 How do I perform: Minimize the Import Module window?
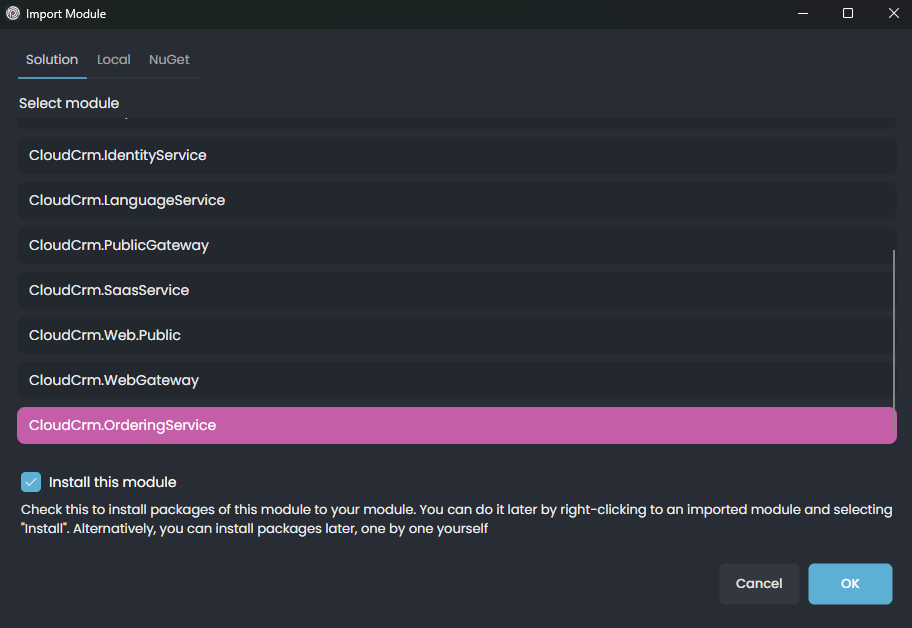pyautogui.click(x=802, y=13)
